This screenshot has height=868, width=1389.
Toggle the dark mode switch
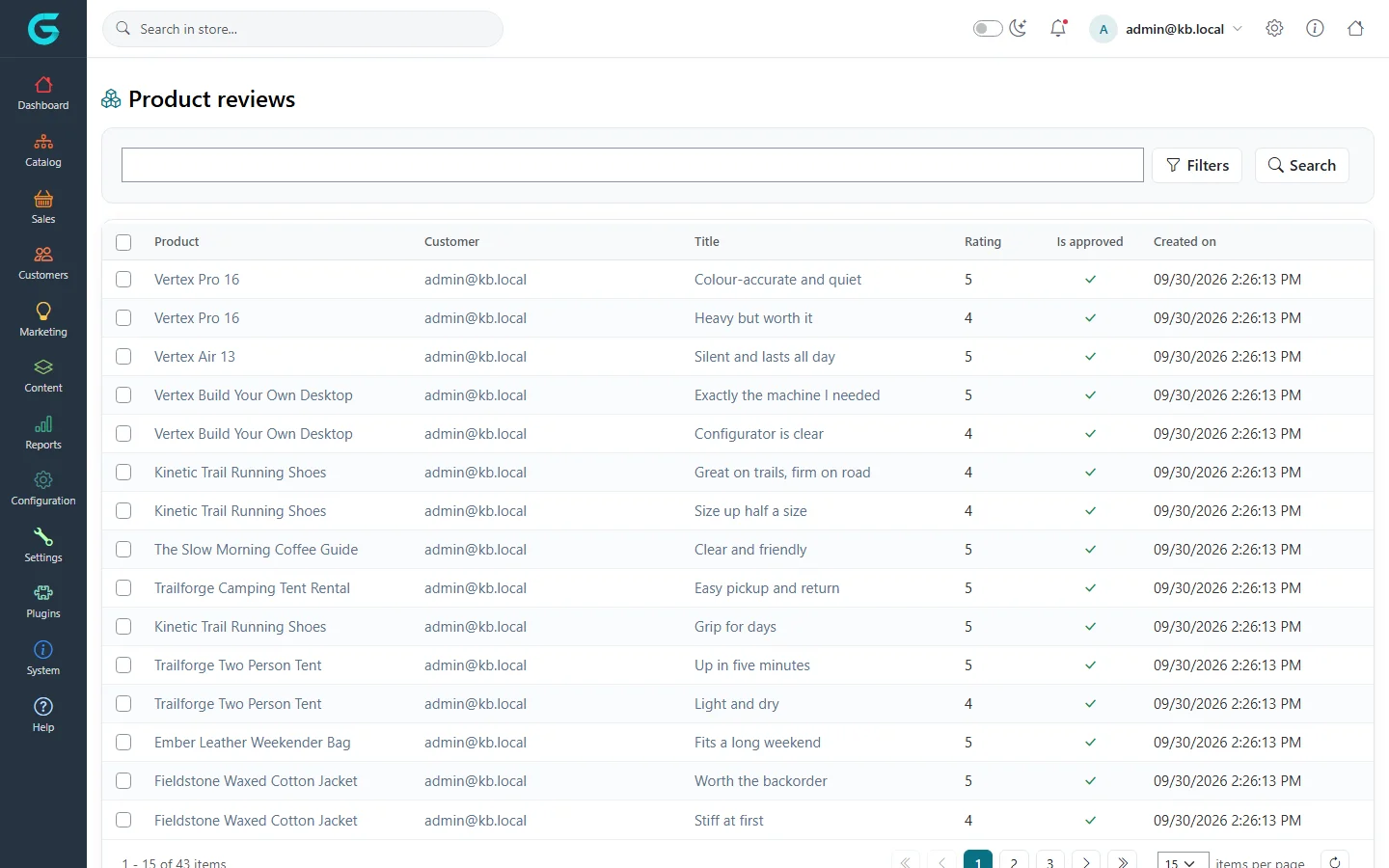988,28
